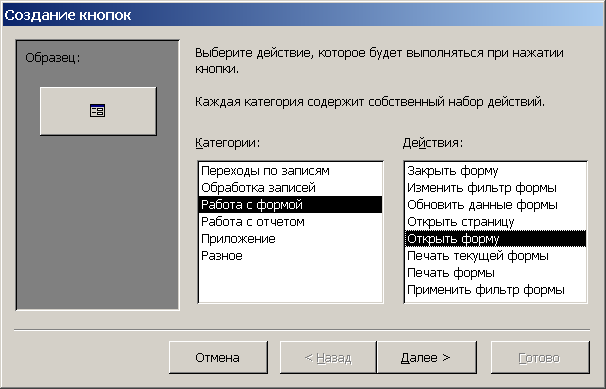Select the Приложение category

290,238
